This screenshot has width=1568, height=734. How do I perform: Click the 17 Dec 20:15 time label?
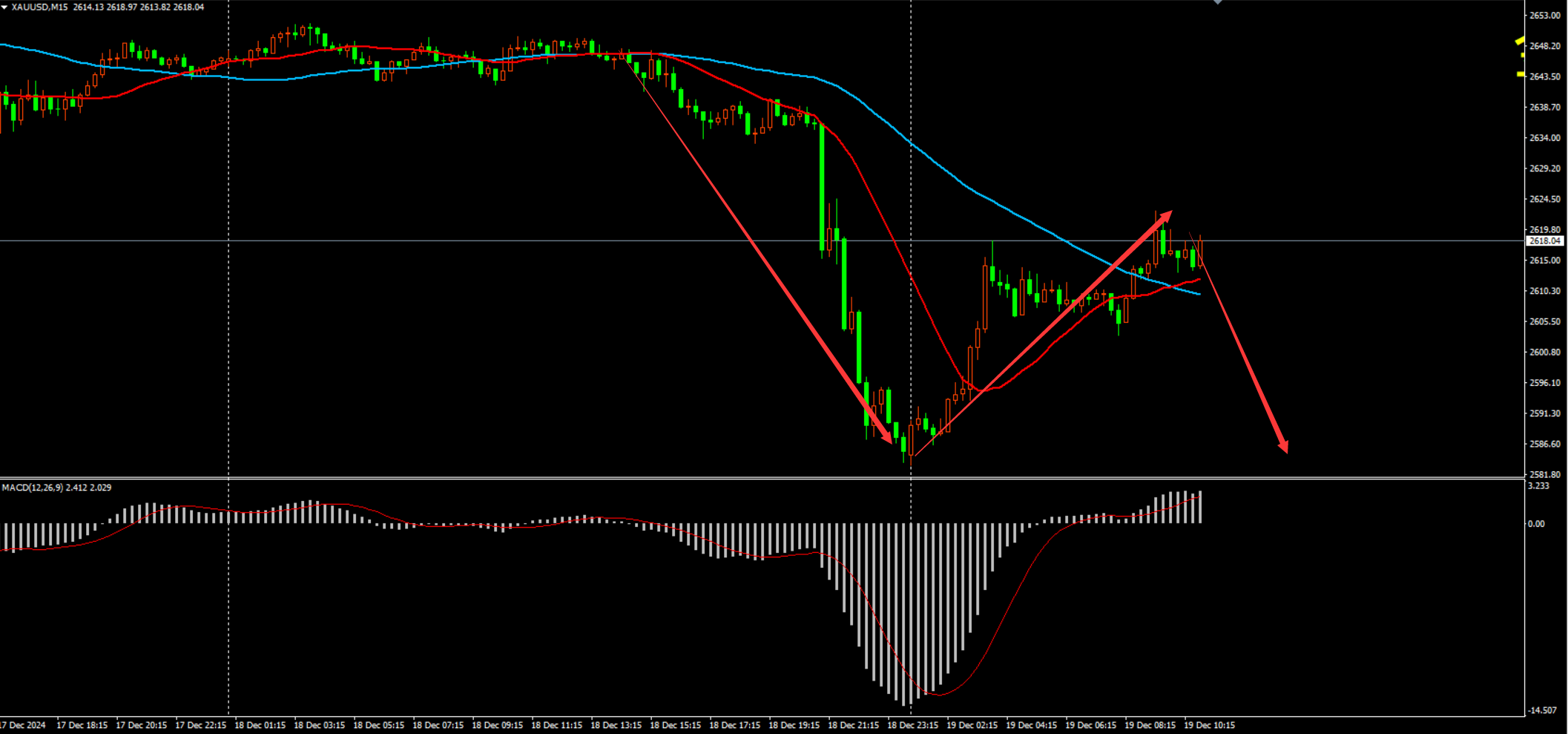coord(141,725)
